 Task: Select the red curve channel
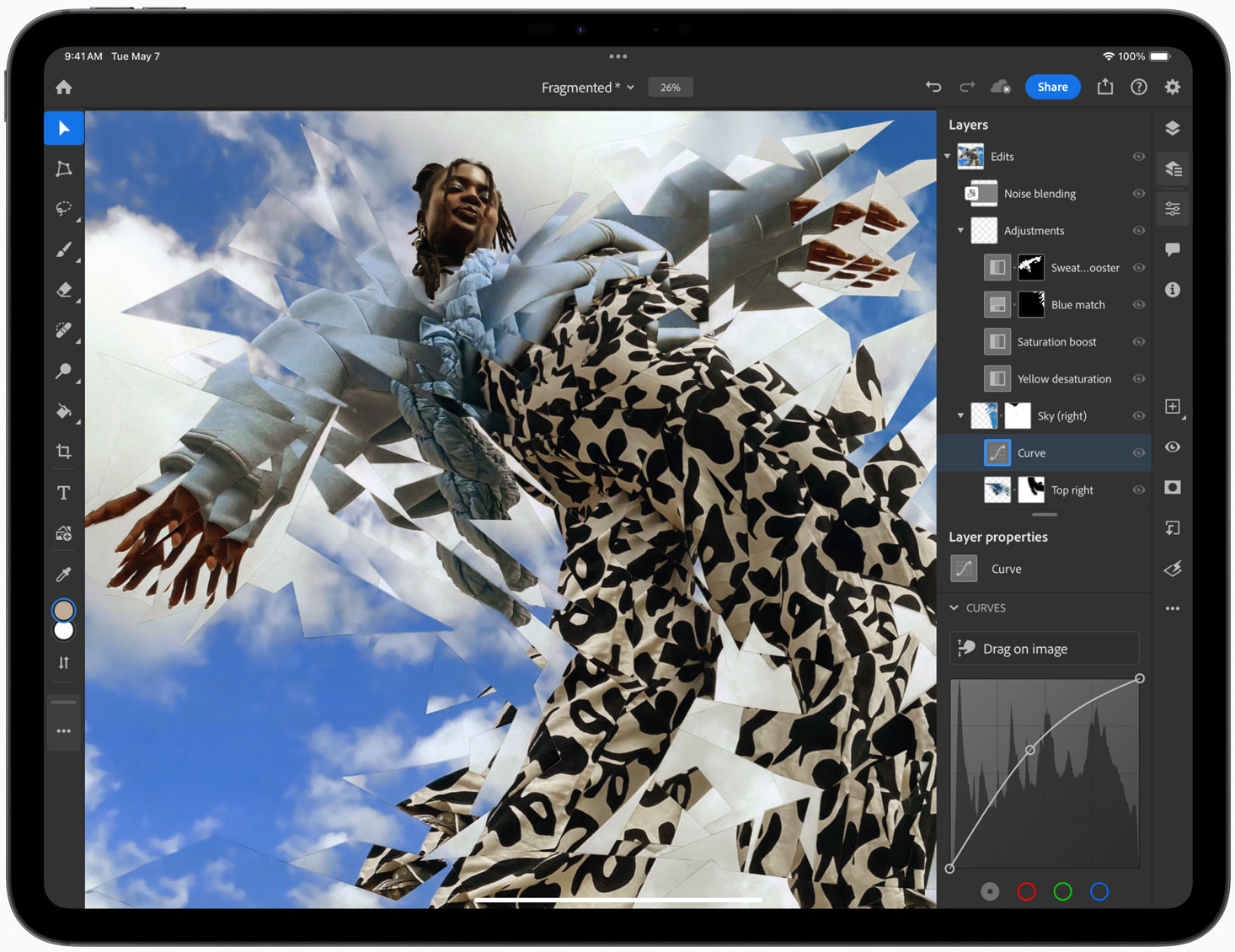click(x=1026, y=891)
